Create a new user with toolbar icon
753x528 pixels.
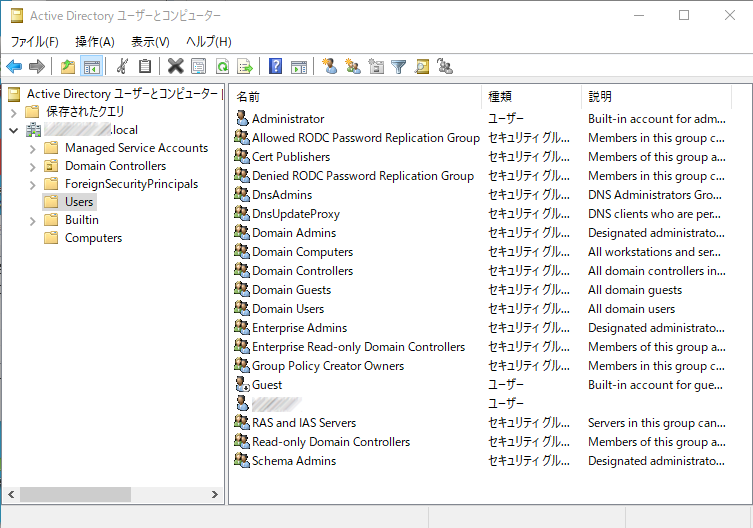[329, 66]
